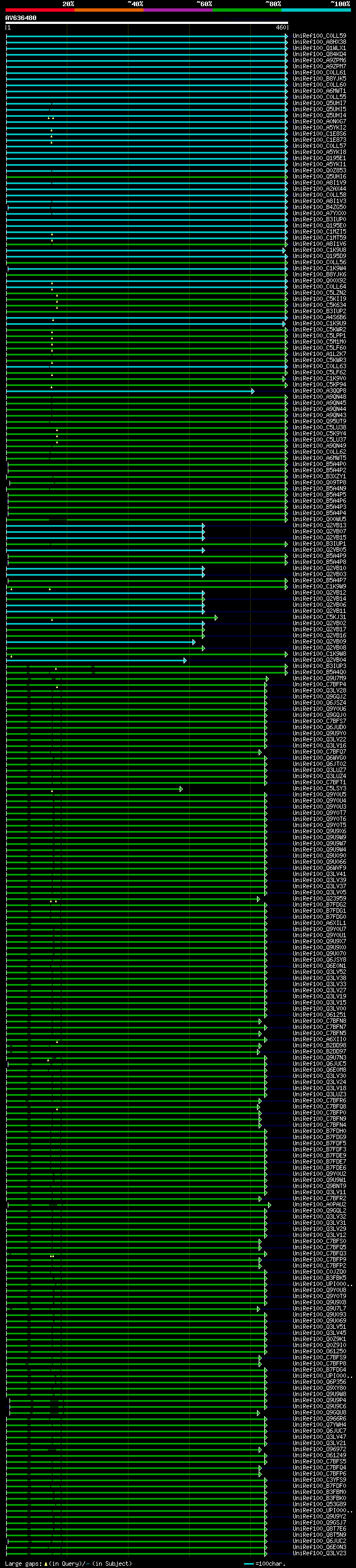Open hit UniRef100_A9ZPM6
This screenshot has height=1568, width=356.
(x=319, y=60)
